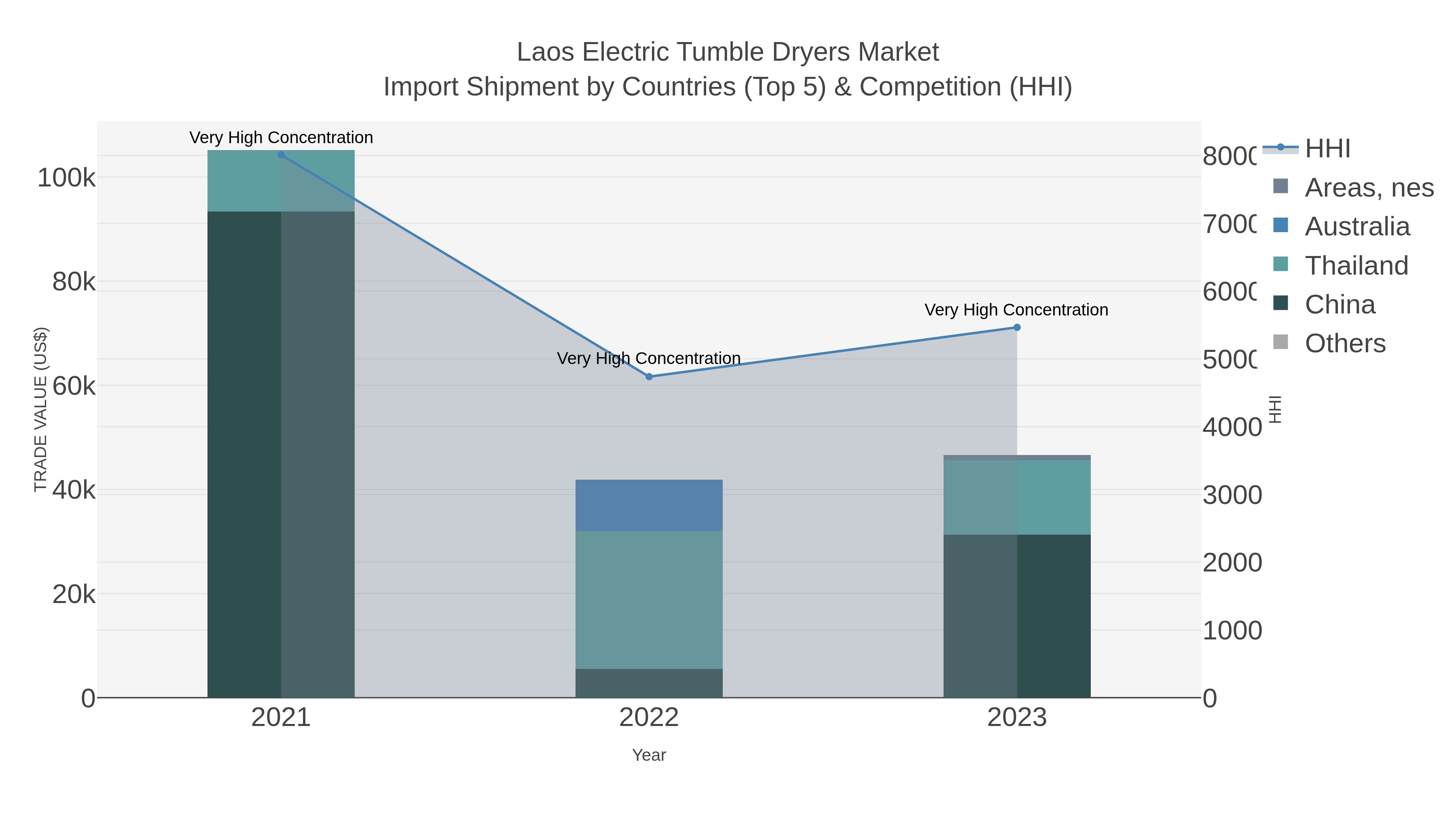Screen dimensions: 1456x819
Task: Click the 100k left axis tick label
Action: point(66,178)
